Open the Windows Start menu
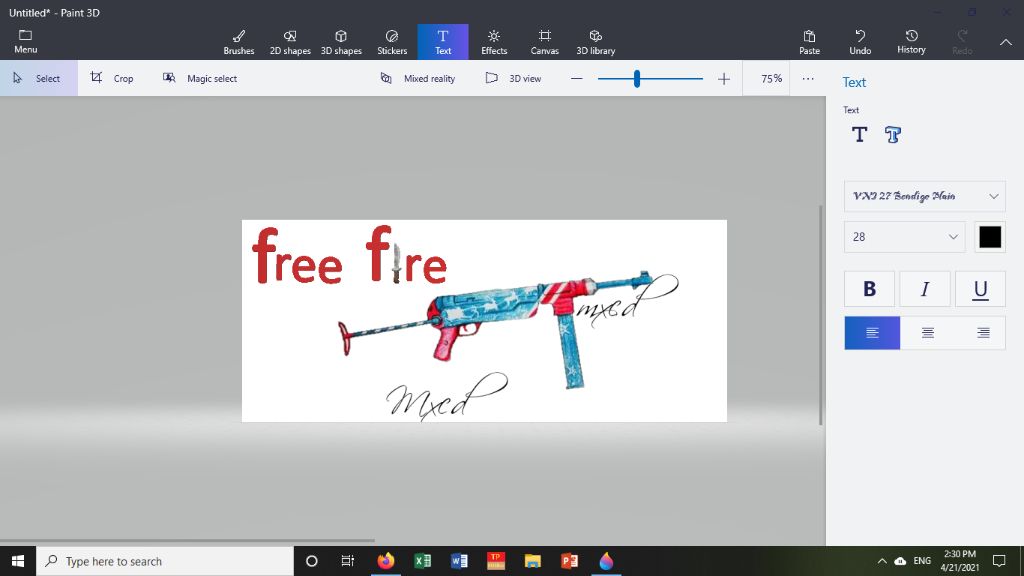This screenshot has height=576, width=1024. click(x=18, y=561)
